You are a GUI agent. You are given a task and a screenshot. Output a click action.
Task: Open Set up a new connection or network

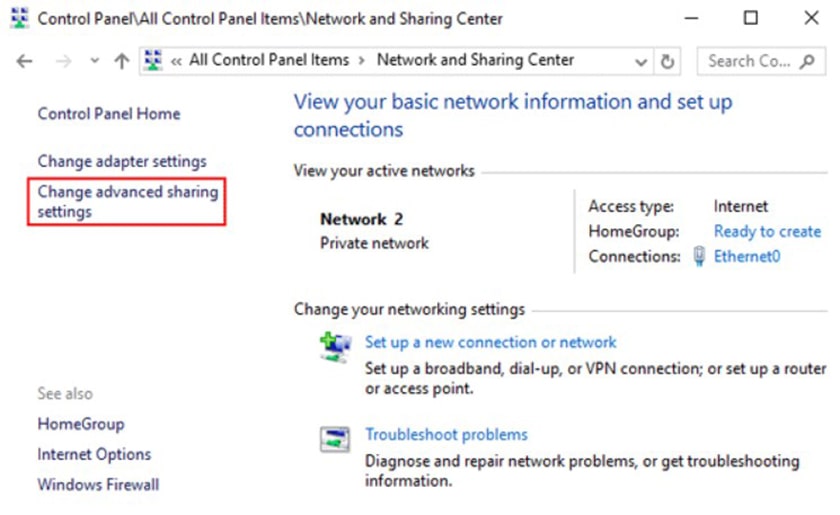pos(490,342)
